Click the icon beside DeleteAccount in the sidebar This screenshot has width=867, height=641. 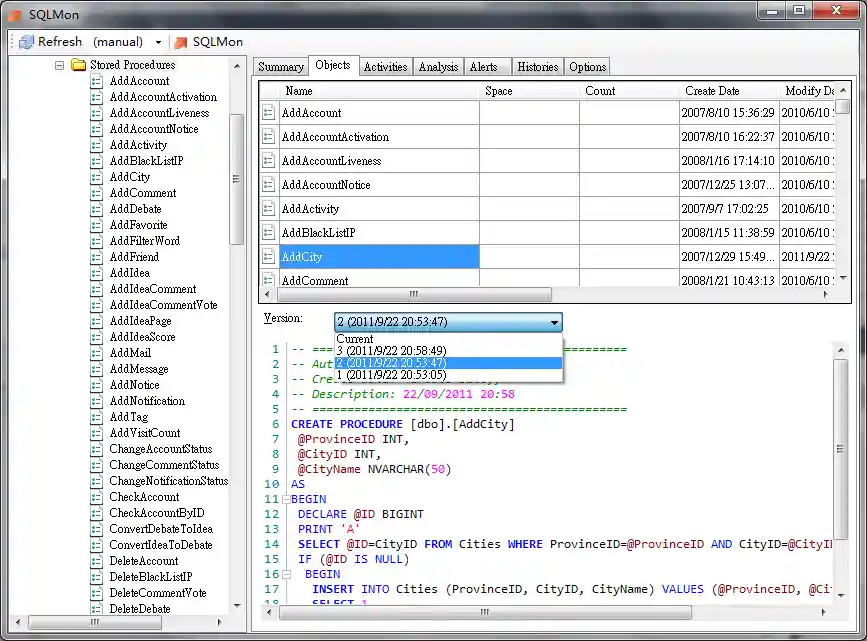(95, 561)
